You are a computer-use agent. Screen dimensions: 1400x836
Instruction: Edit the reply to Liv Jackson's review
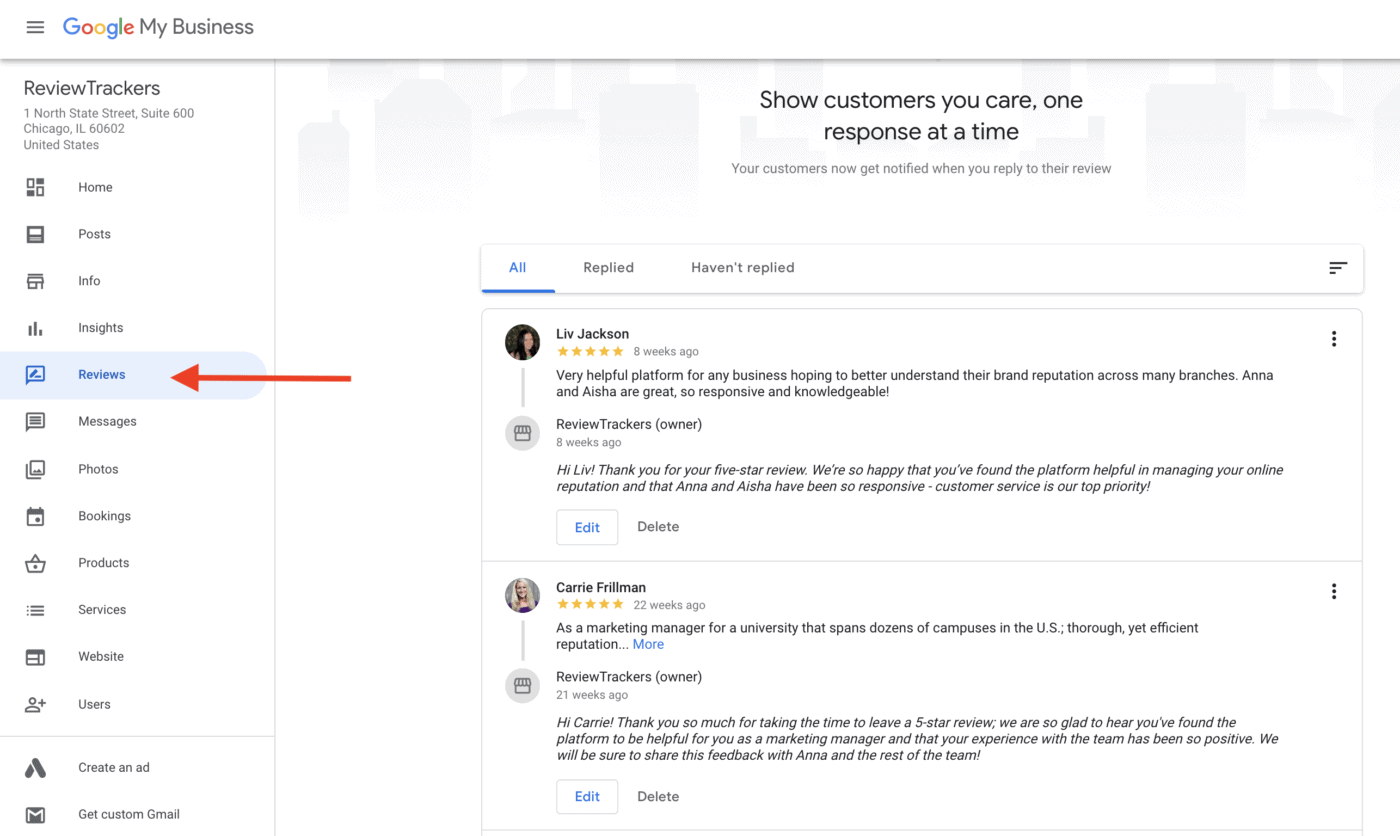point(586,527)
